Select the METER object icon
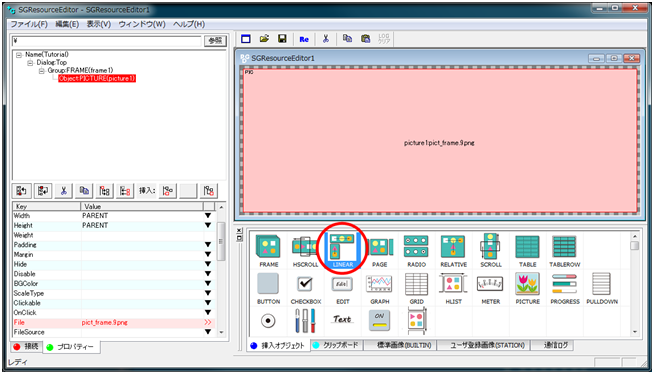The image size is (654, 374). point(490,288)
